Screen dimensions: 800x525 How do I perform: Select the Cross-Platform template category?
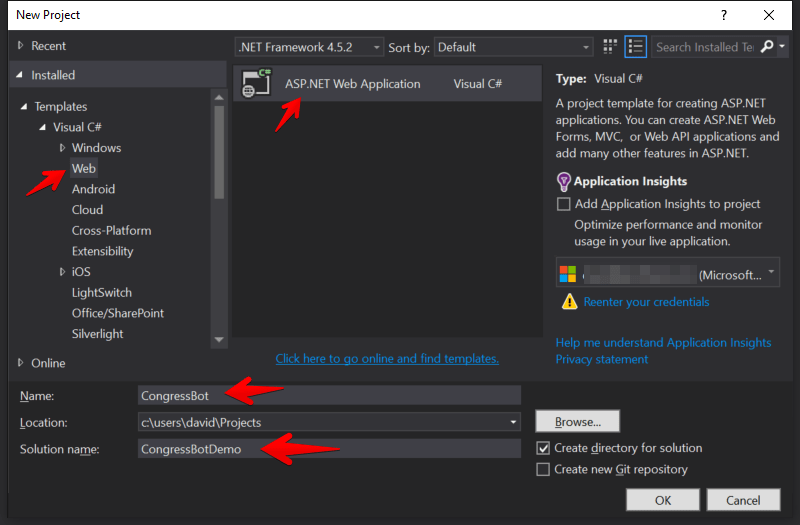(x=111, y=231)
